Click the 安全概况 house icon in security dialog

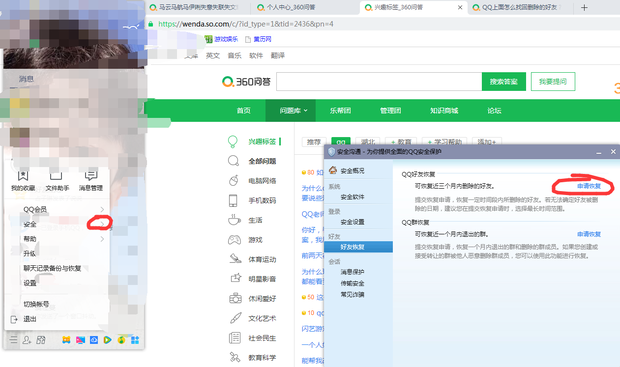(x=333, y=170)
